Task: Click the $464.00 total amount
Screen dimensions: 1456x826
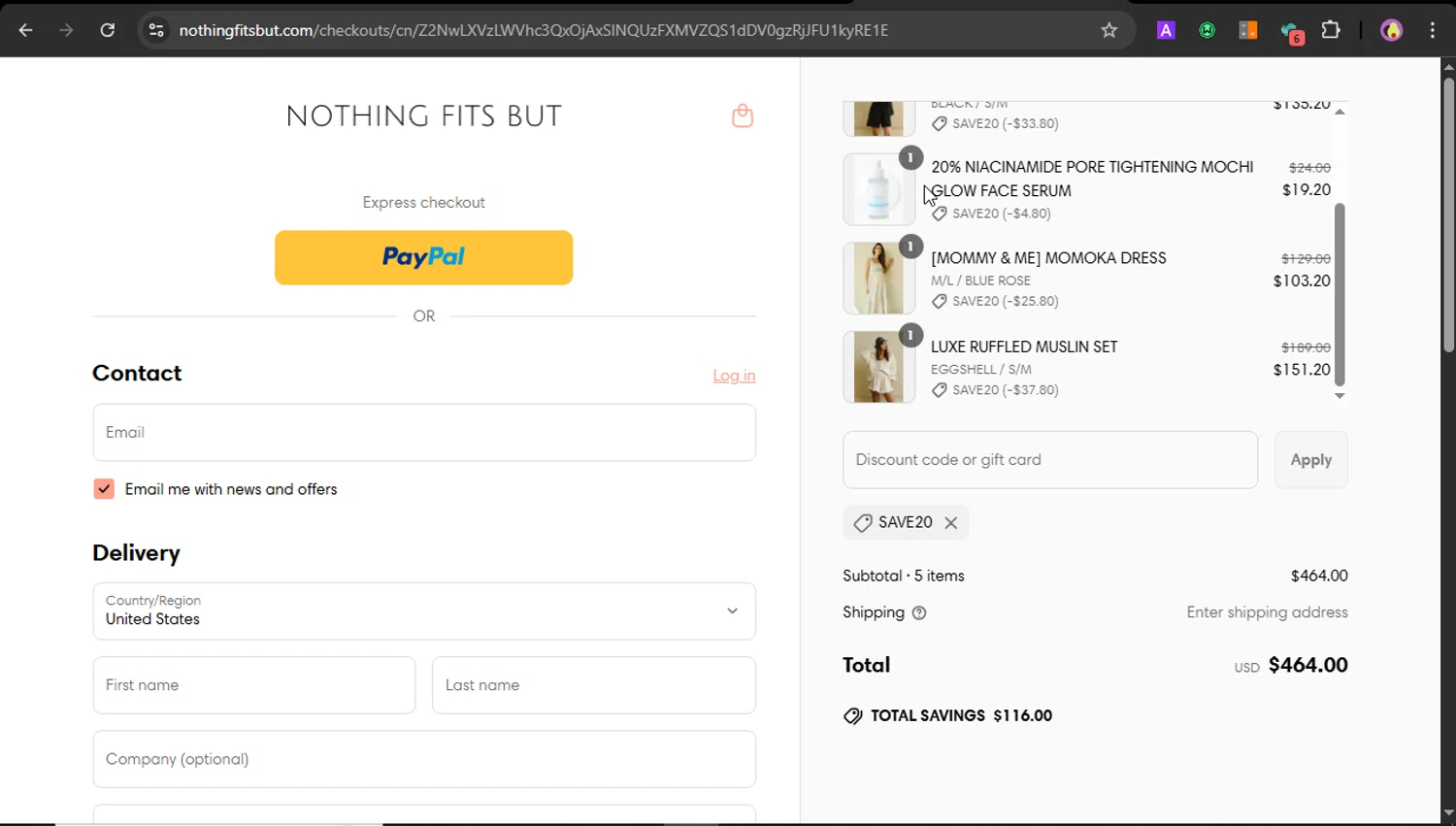Action: click(1307, 665)
